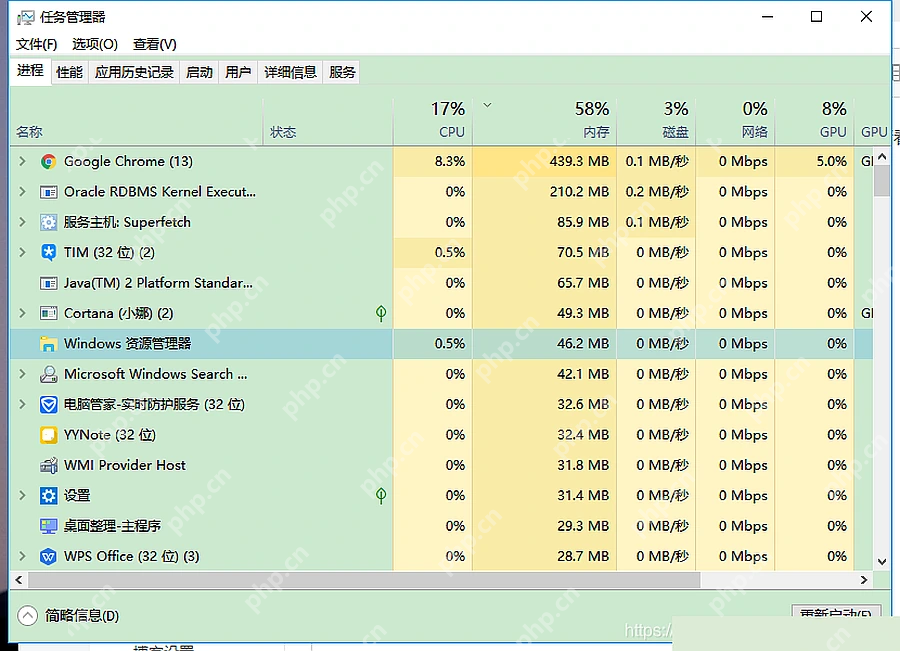Click the green leaf icon on Cortana row

[x=381, y=313]
